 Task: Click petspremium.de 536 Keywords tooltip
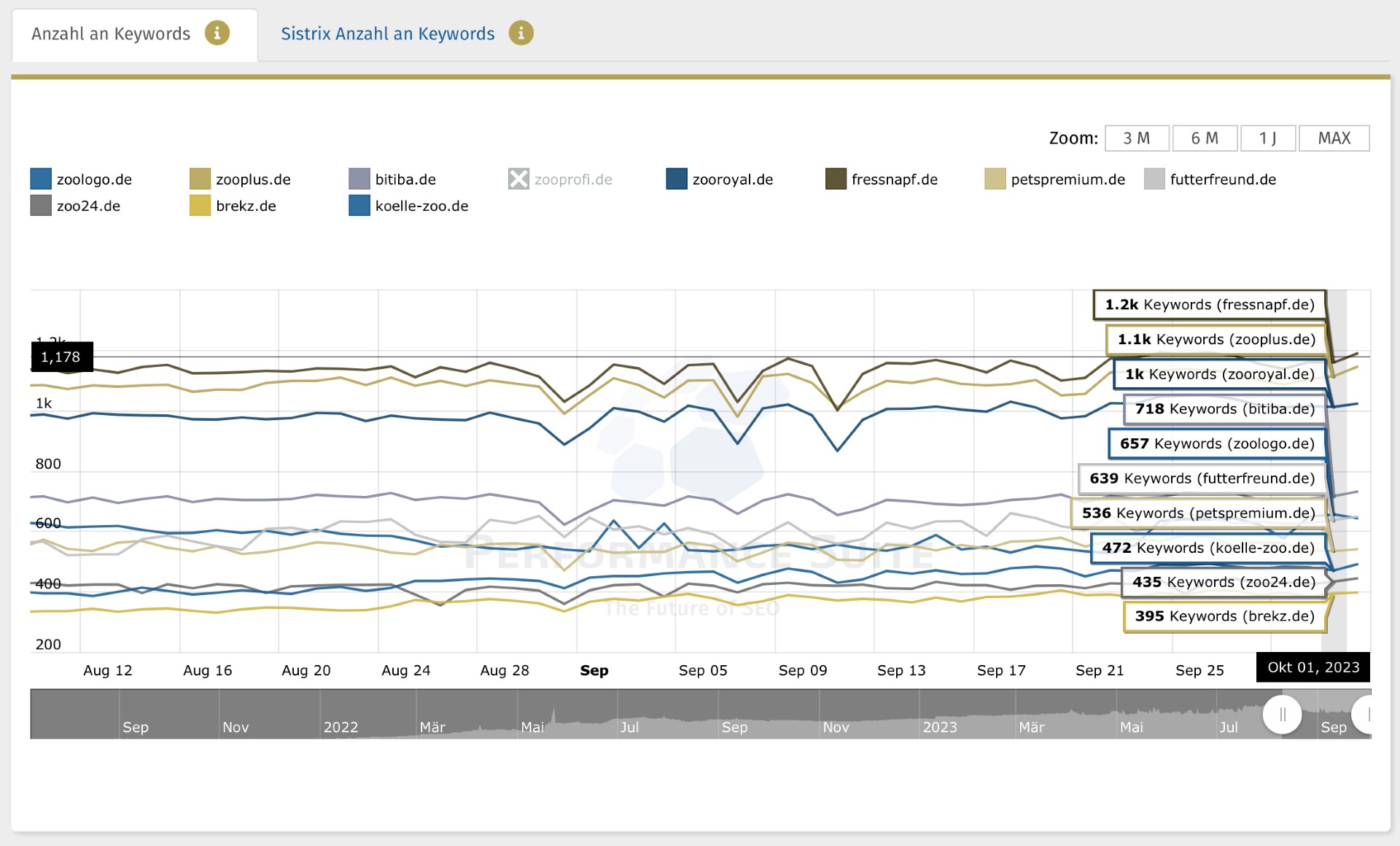click(x=1199, y=513)
